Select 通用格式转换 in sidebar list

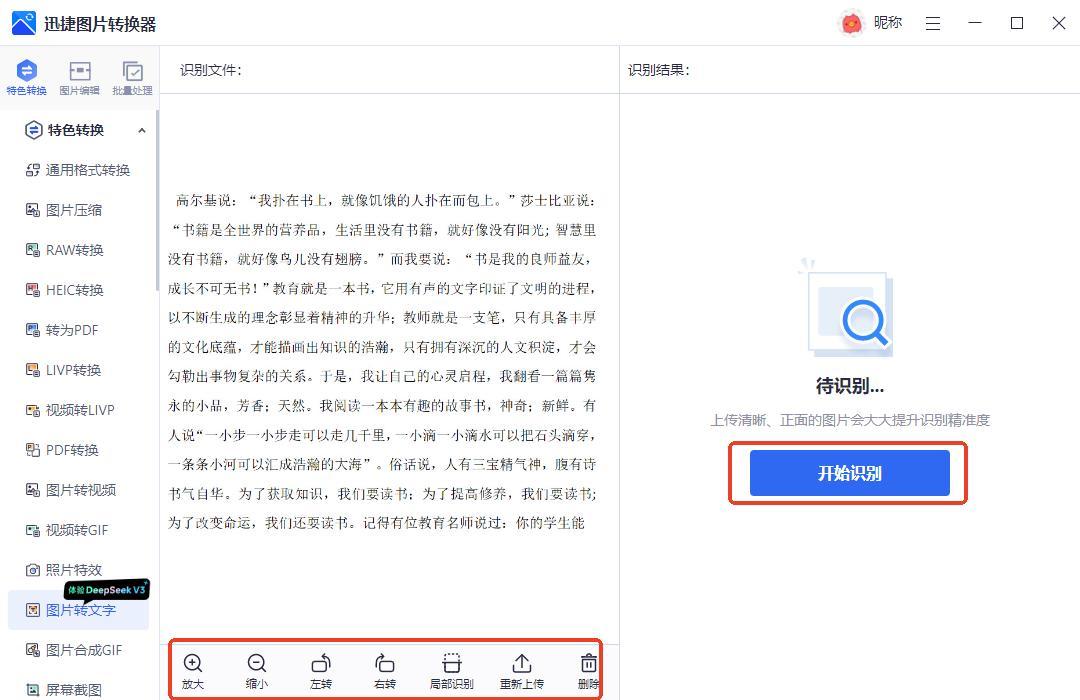click(88, 170)
